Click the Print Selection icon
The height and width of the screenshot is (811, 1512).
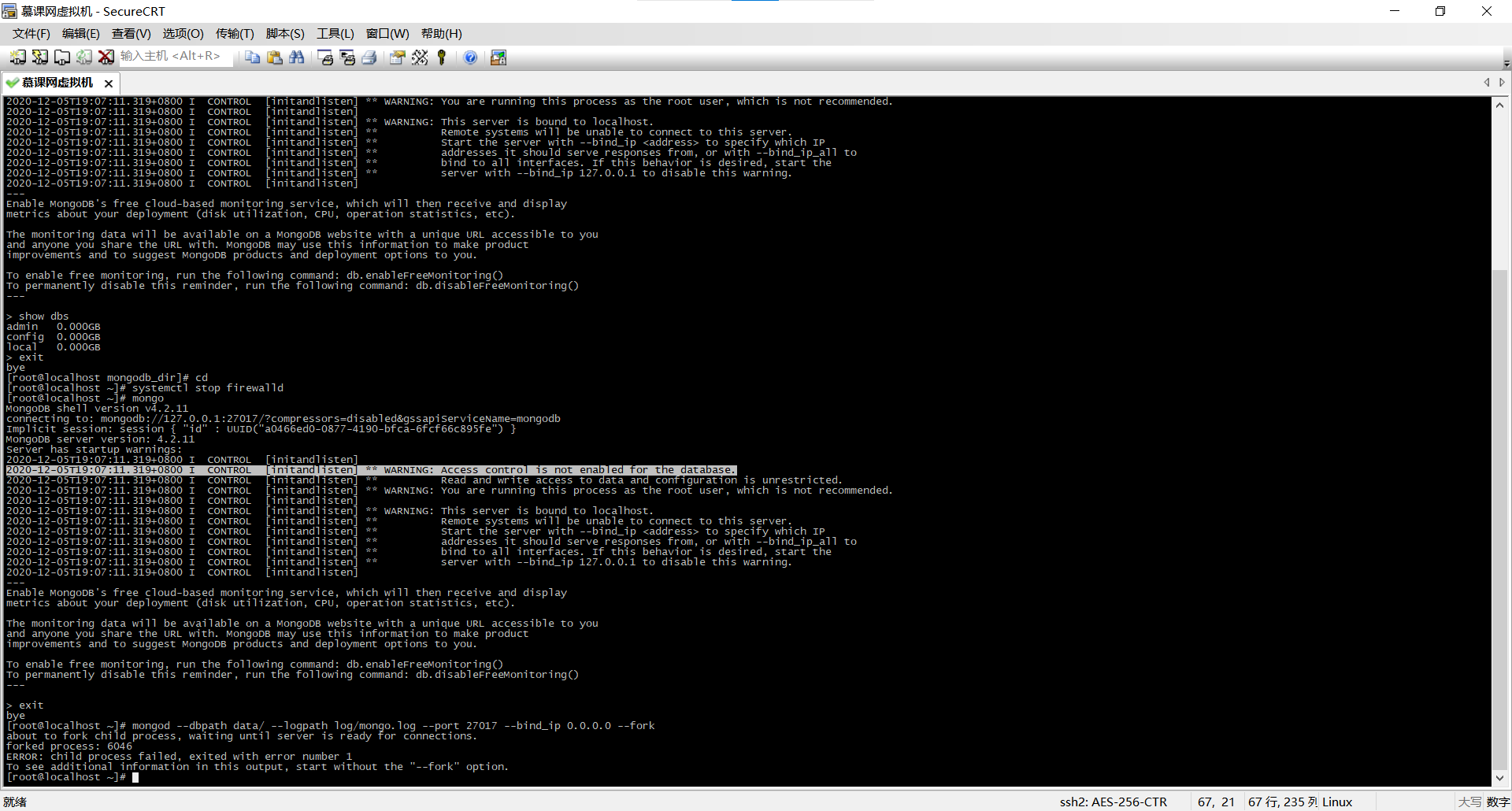point(347,57)
